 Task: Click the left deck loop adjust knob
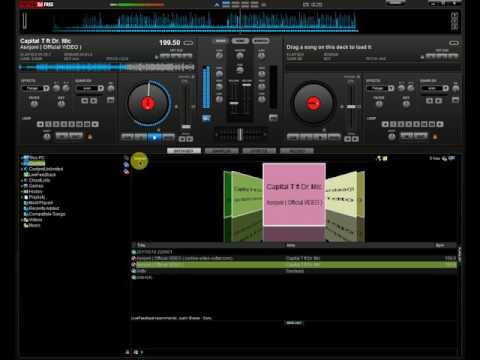[47, 136]
